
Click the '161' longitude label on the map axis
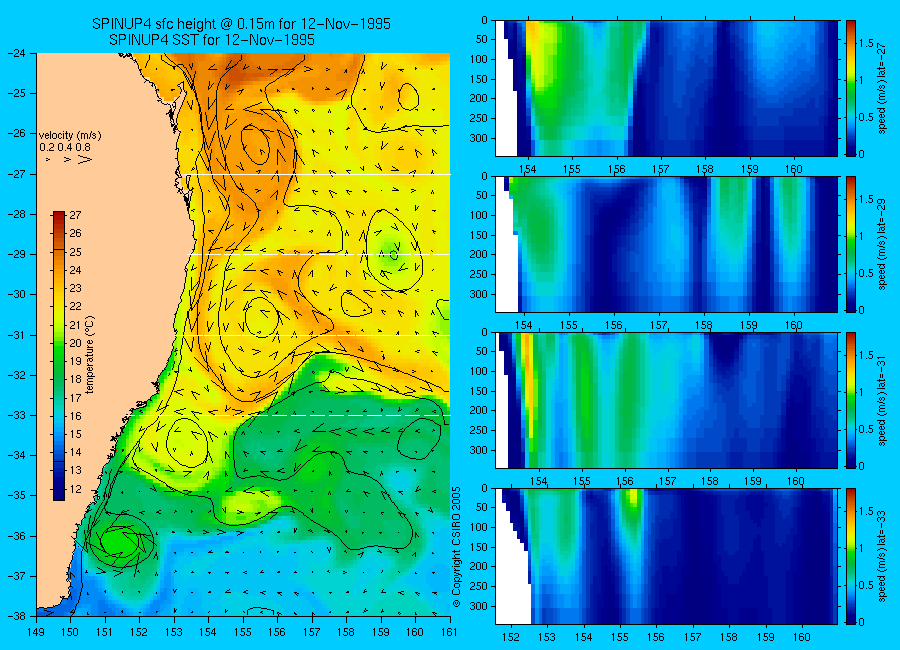[449, 632]
